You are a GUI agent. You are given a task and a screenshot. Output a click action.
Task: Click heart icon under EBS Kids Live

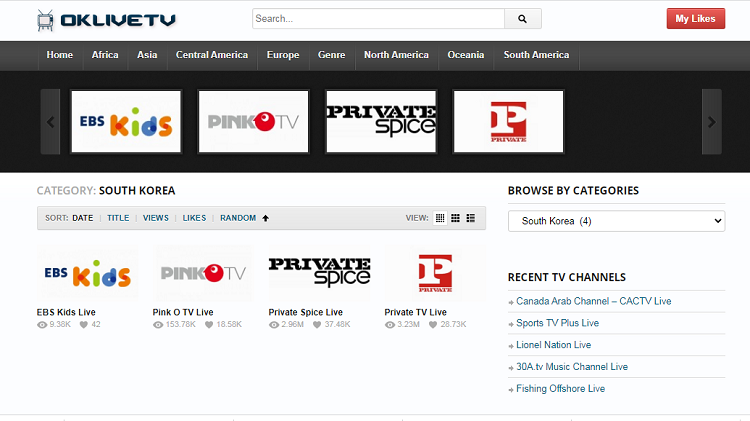tap(84, 325)
